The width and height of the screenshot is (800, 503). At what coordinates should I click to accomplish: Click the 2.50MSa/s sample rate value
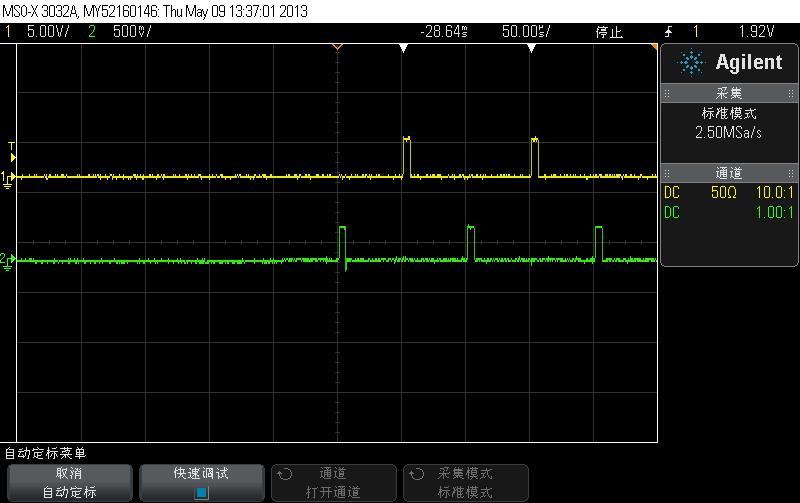tap(728, 133)
